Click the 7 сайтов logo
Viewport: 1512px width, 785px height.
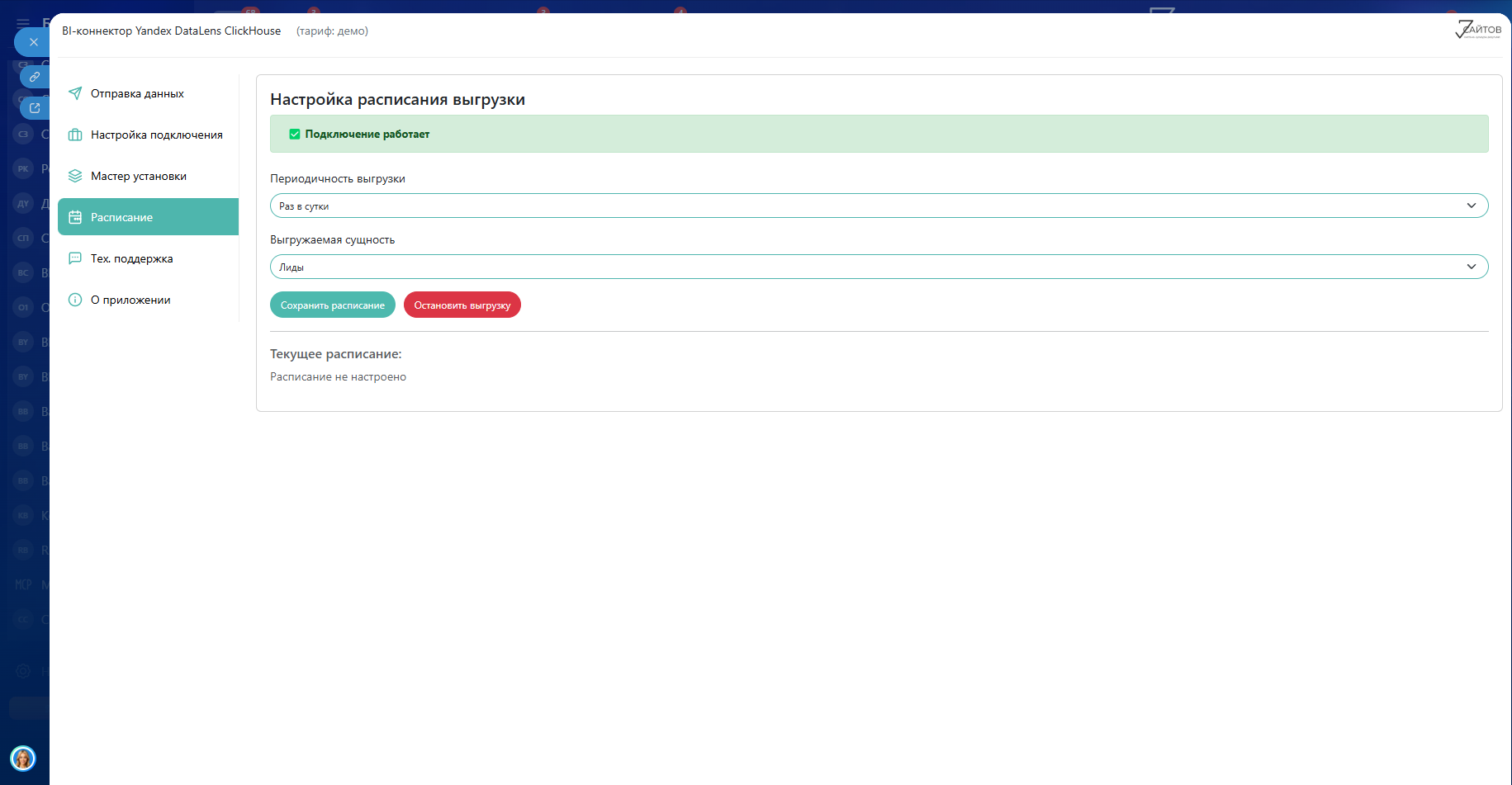click(x=1478, y=31)
